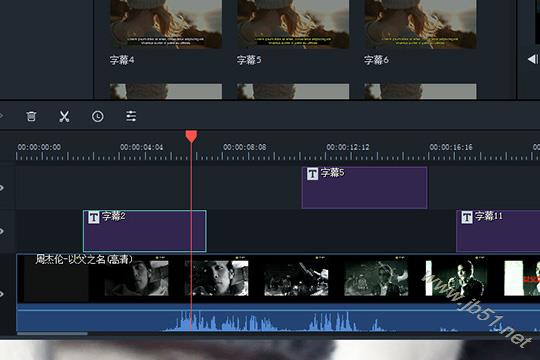This screenshot has height=360, width=540.
Task: Click the 字幕4 label text
Action: (x=122, y=60)
